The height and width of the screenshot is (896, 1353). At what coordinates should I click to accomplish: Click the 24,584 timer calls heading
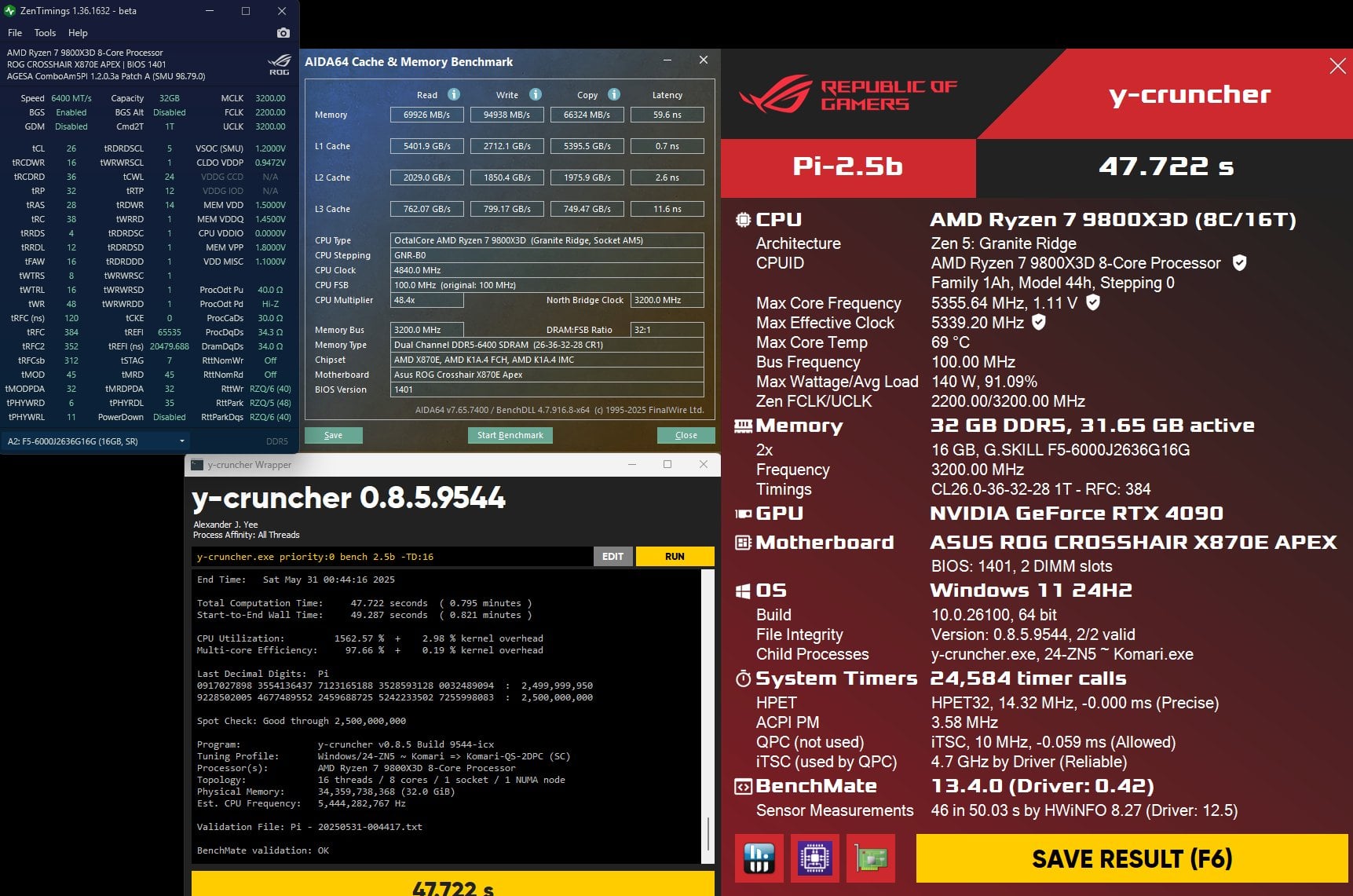tap(1029, 678)
